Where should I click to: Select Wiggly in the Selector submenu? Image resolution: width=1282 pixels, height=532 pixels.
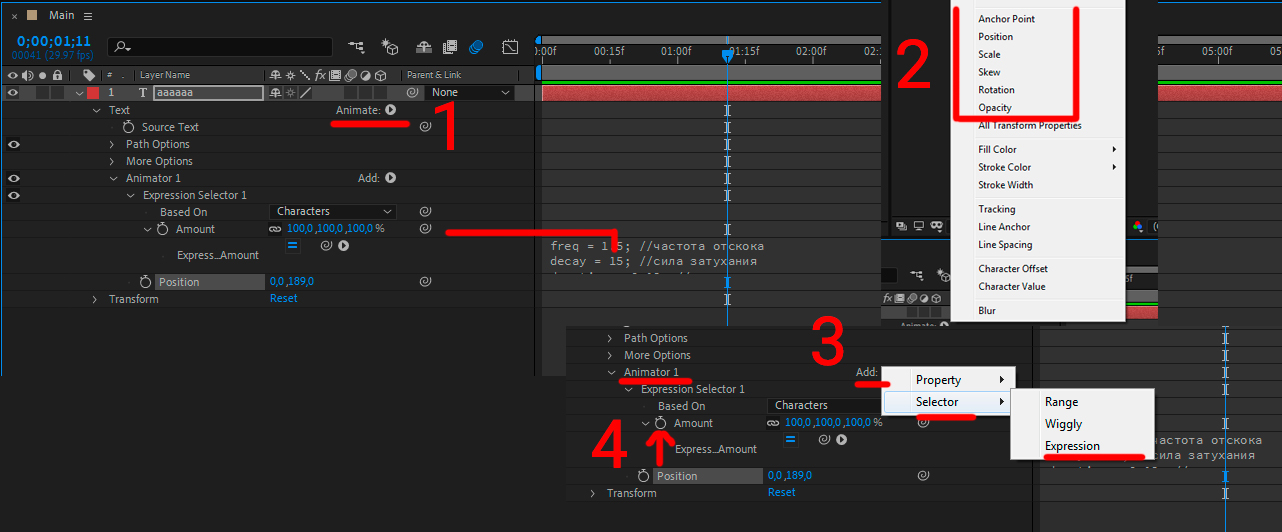point(1063,424)
